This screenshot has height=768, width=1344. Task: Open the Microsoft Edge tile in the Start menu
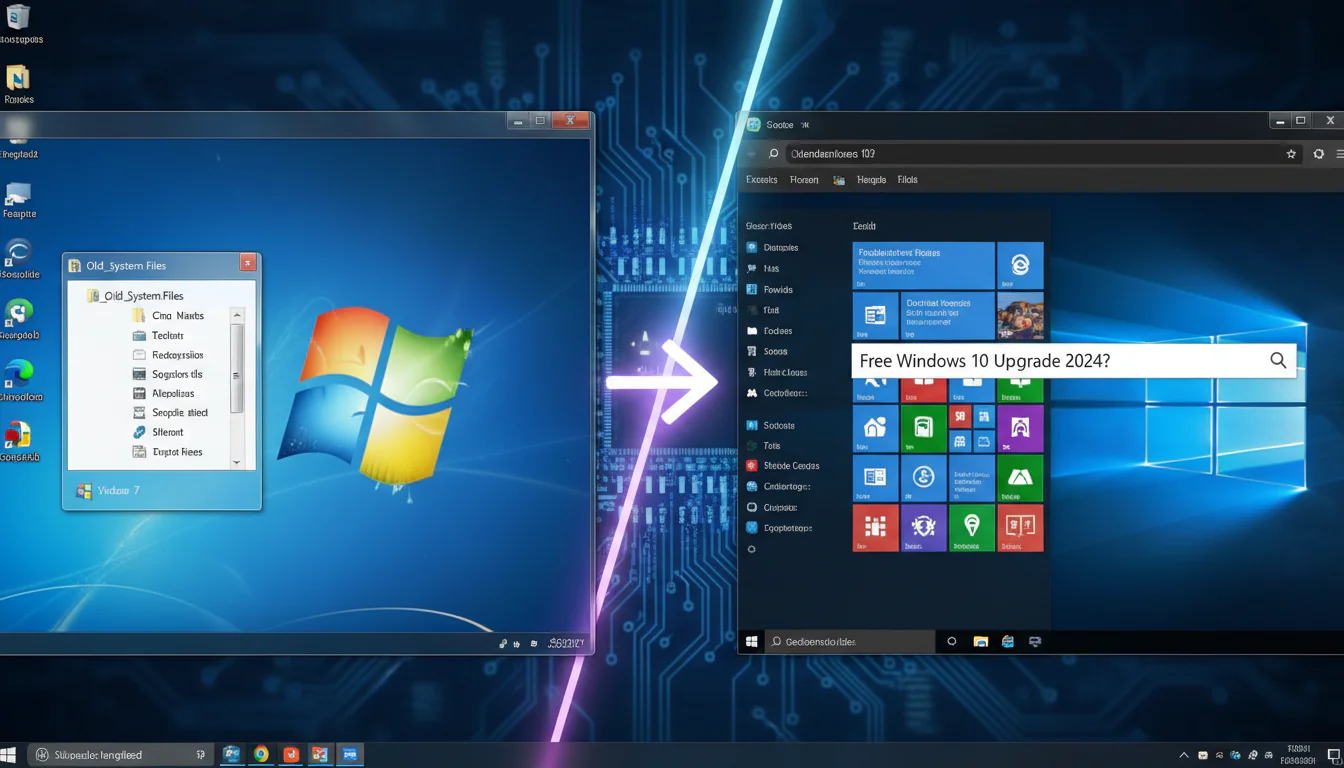tap(1021, 265)
